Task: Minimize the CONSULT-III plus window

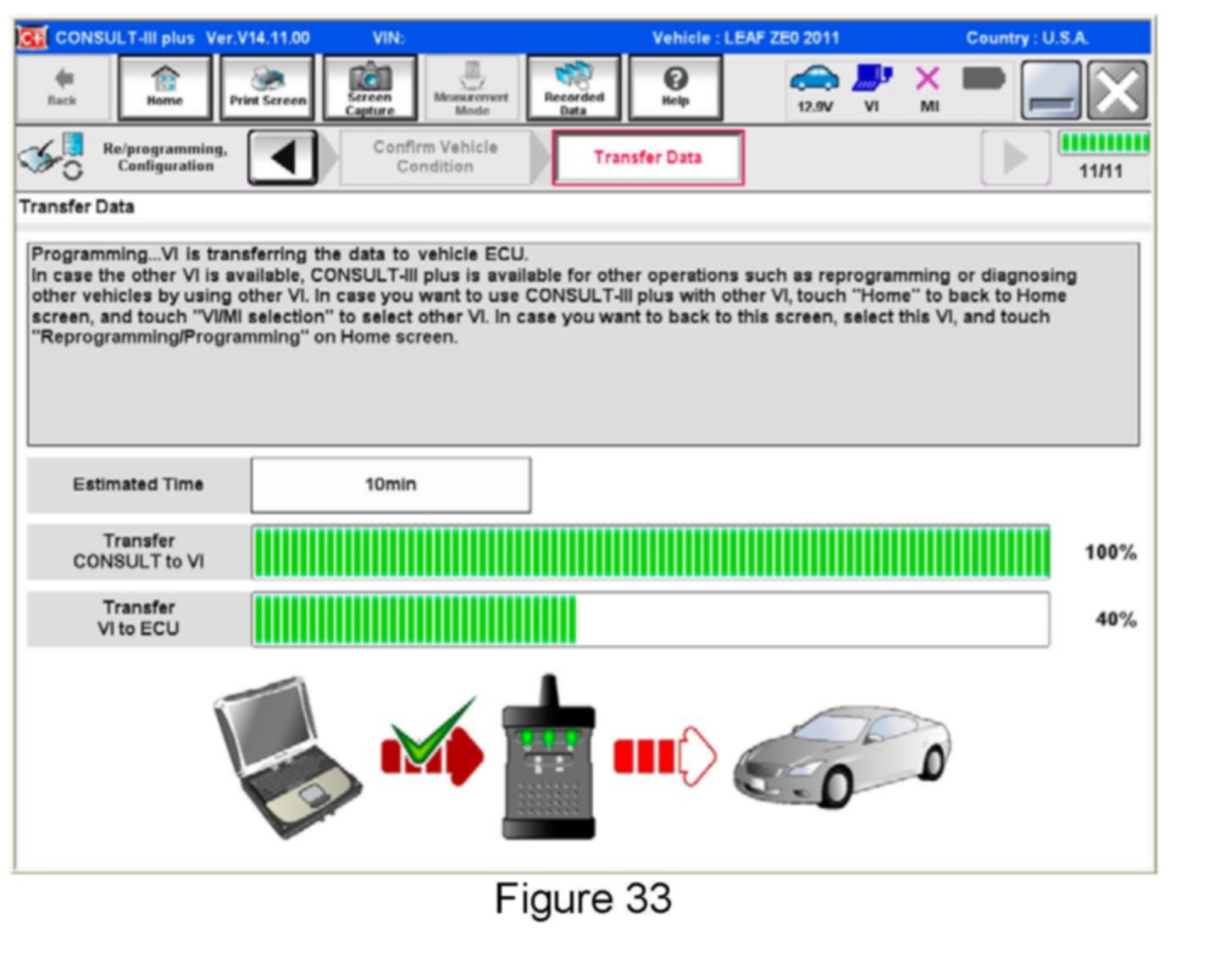Action: point(1050,90)
